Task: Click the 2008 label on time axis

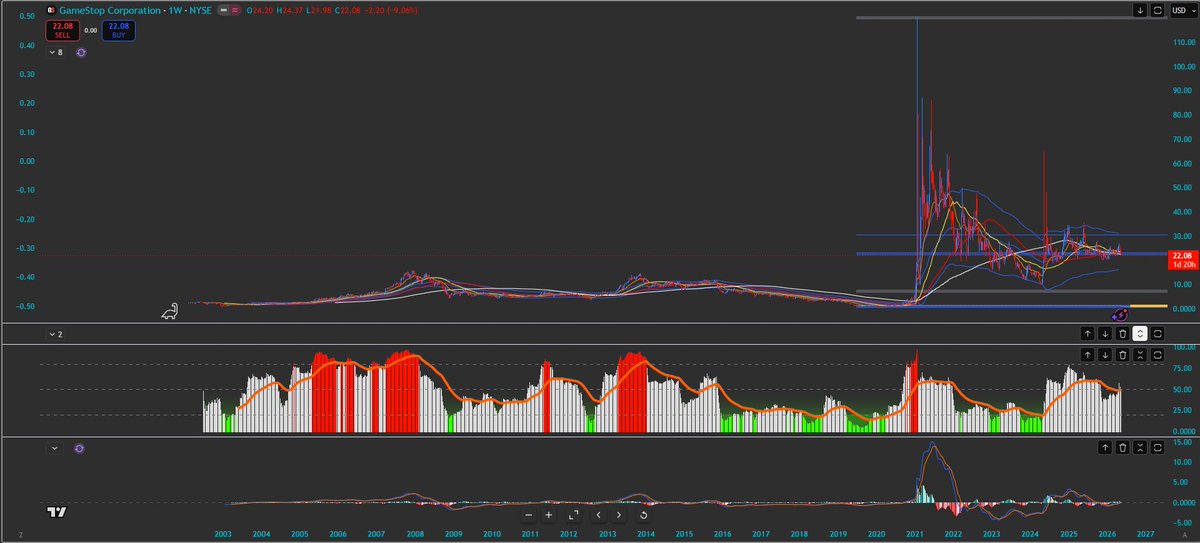Action: [x=413, y=536]
